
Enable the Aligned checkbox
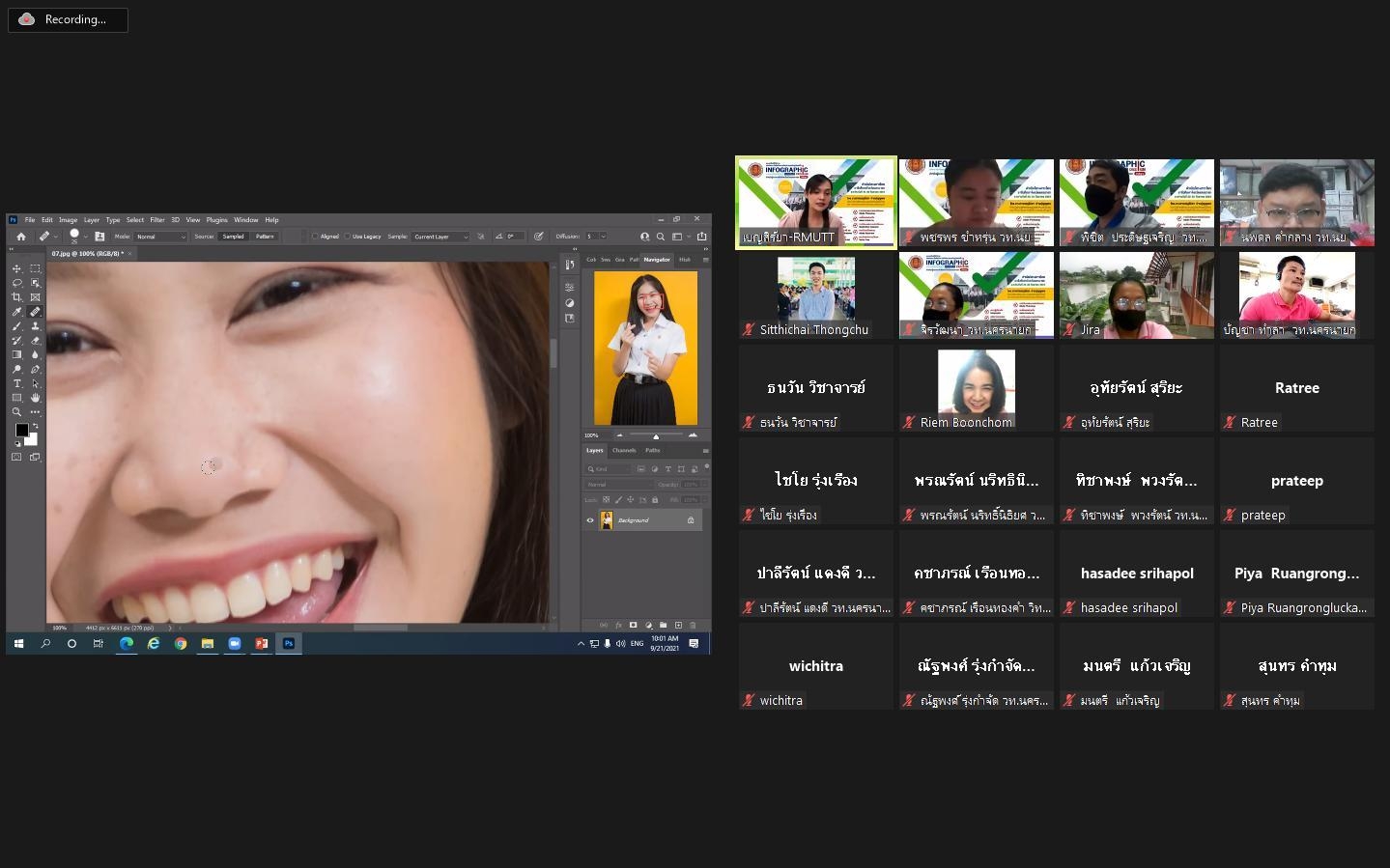coord(314,237)
